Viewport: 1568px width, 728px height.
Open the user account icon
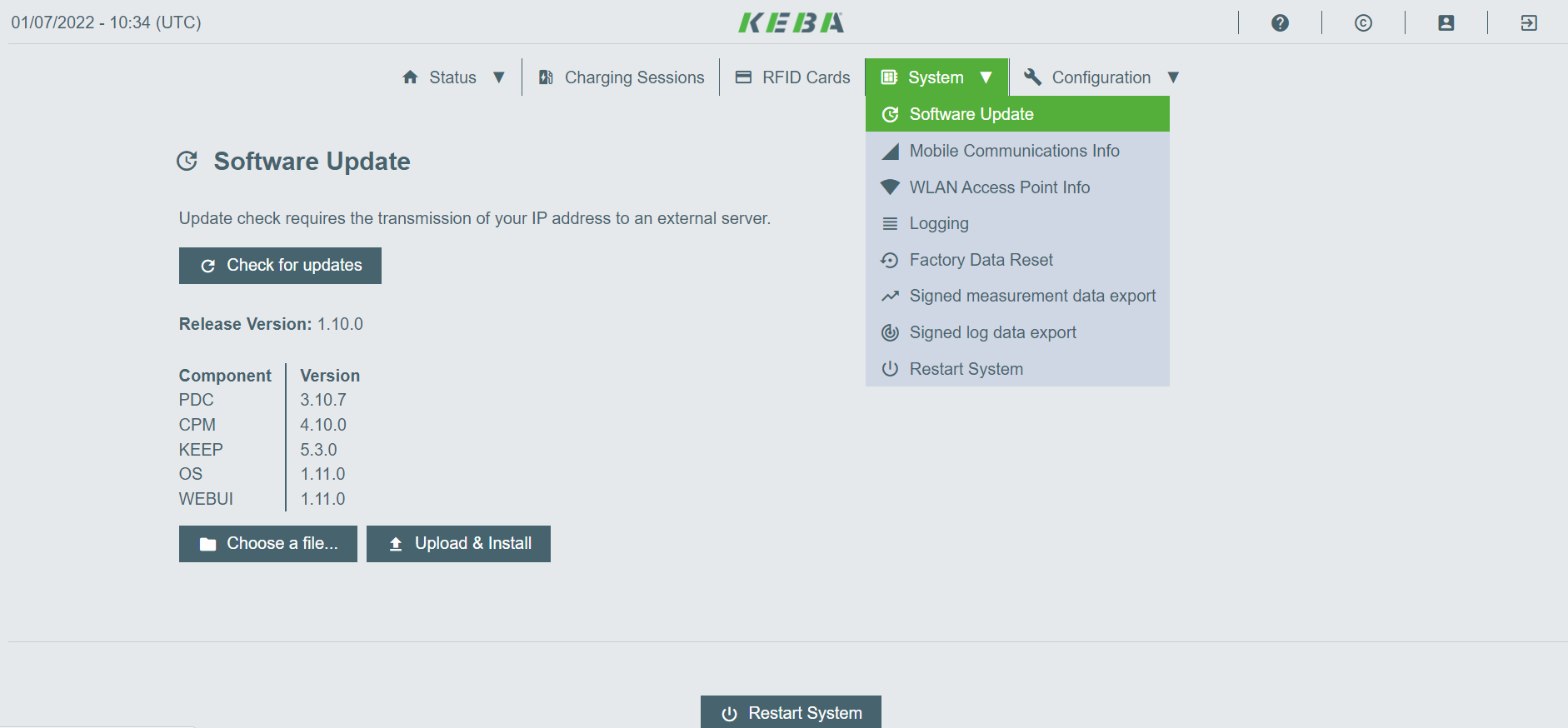click(1446, 22)
